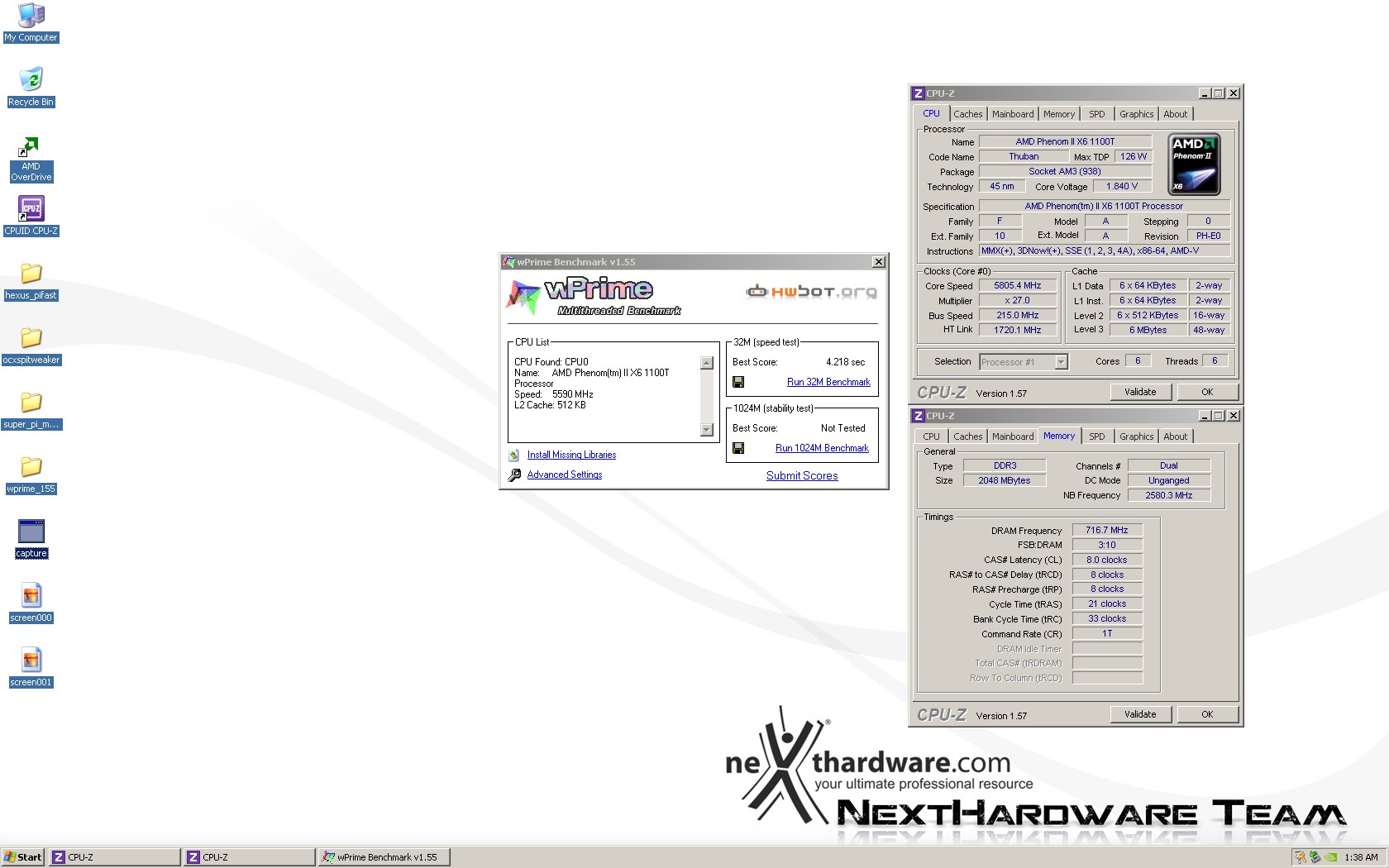
Task: Click the Core Voltage value 1.840 V
Action: point(1122,186)
